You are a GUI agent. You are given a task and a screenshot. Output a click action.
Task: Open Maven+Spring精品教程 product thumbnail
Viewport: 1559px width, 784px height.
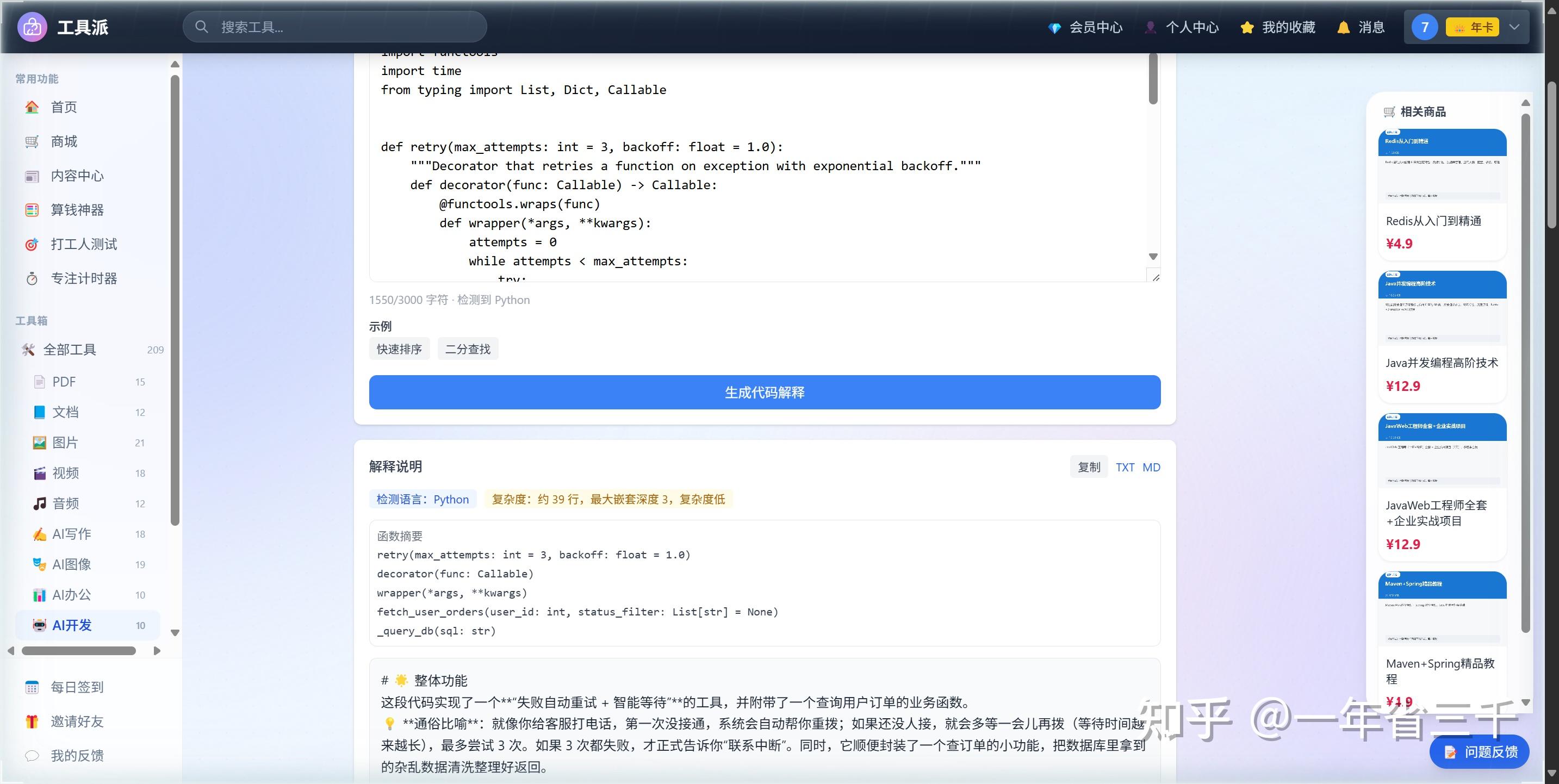(x=1442, y=608)
